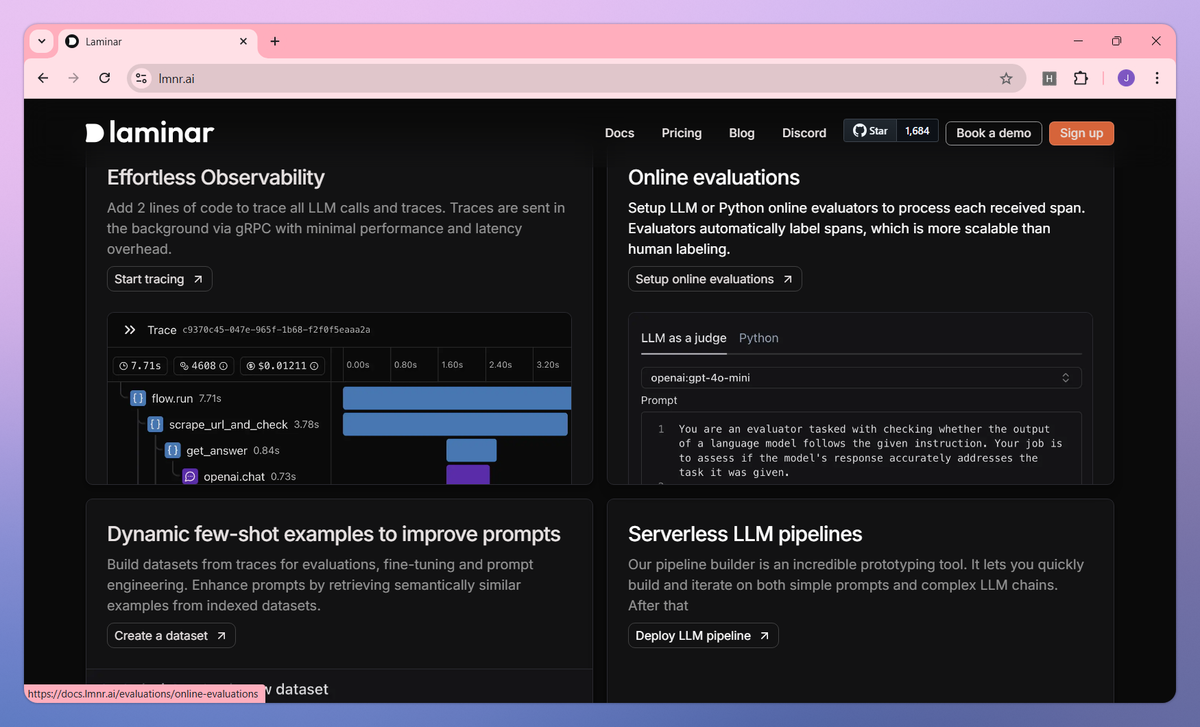Image resolution: width=1200 pixels, height=727 pixels.
Task: Click the 1.60s timeline tick label
Action: [452, 365]
